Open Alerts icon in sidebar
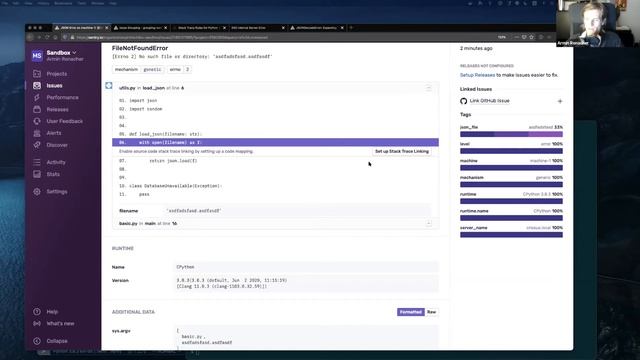Screen dimensions: 640x360 tap(37, 133)
